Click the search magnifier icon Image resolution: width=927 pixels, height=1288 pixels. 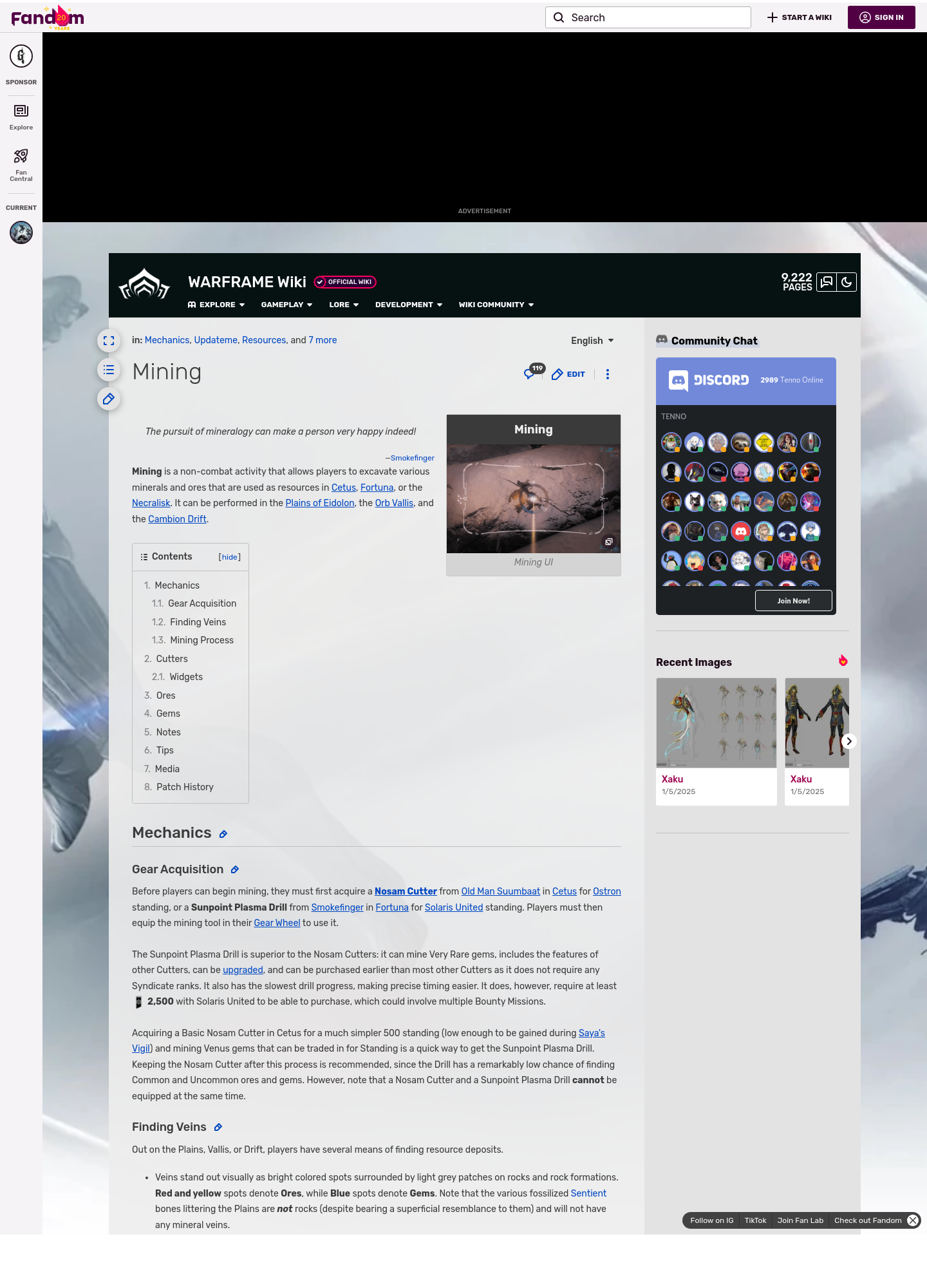[x=559, y=17]
